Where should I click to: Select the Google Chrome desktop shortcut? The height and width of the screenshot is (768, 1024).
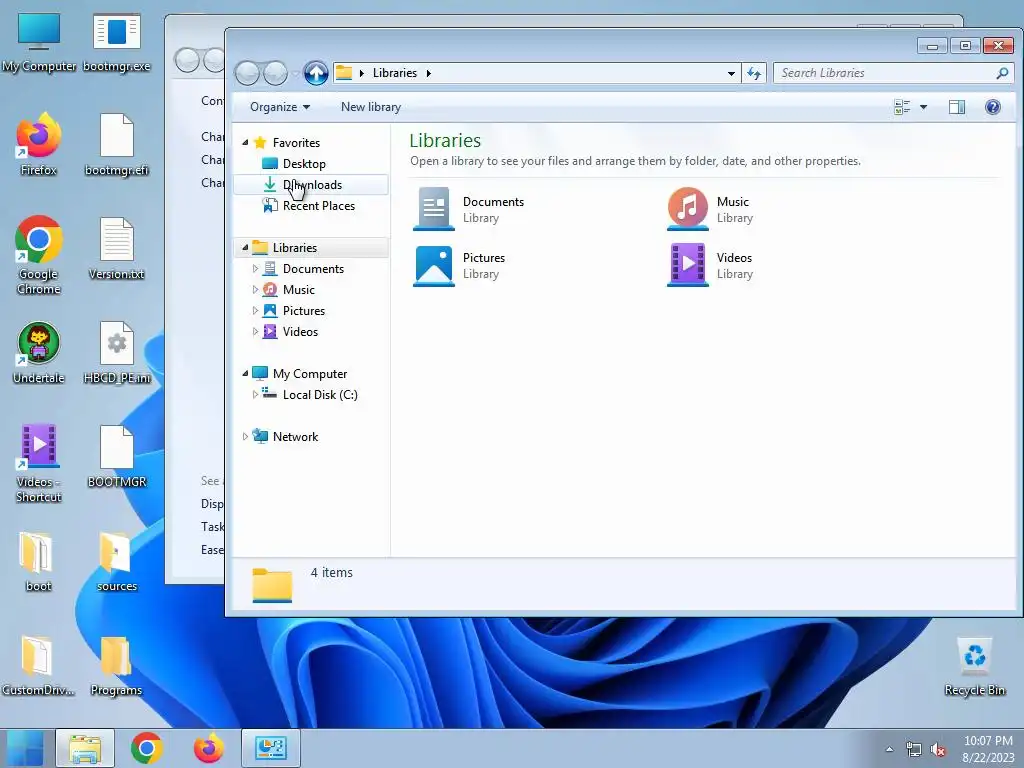(x=39, y=255)
